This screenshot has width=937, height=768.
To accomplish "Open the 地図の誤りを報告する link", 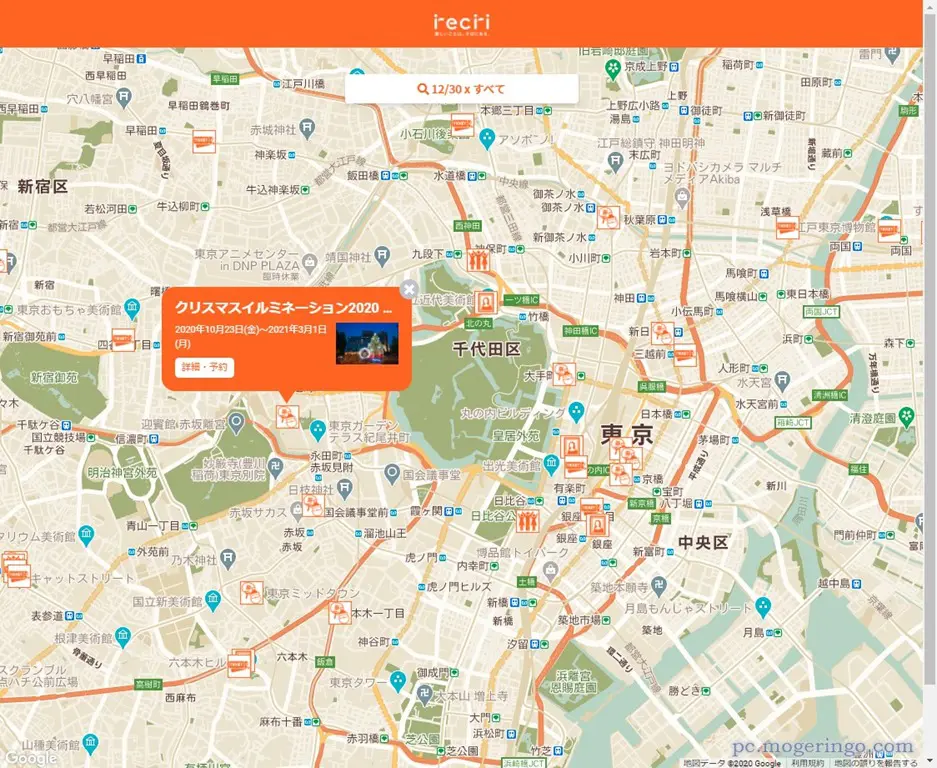I will pyautogui.click(x=876, y=763).
